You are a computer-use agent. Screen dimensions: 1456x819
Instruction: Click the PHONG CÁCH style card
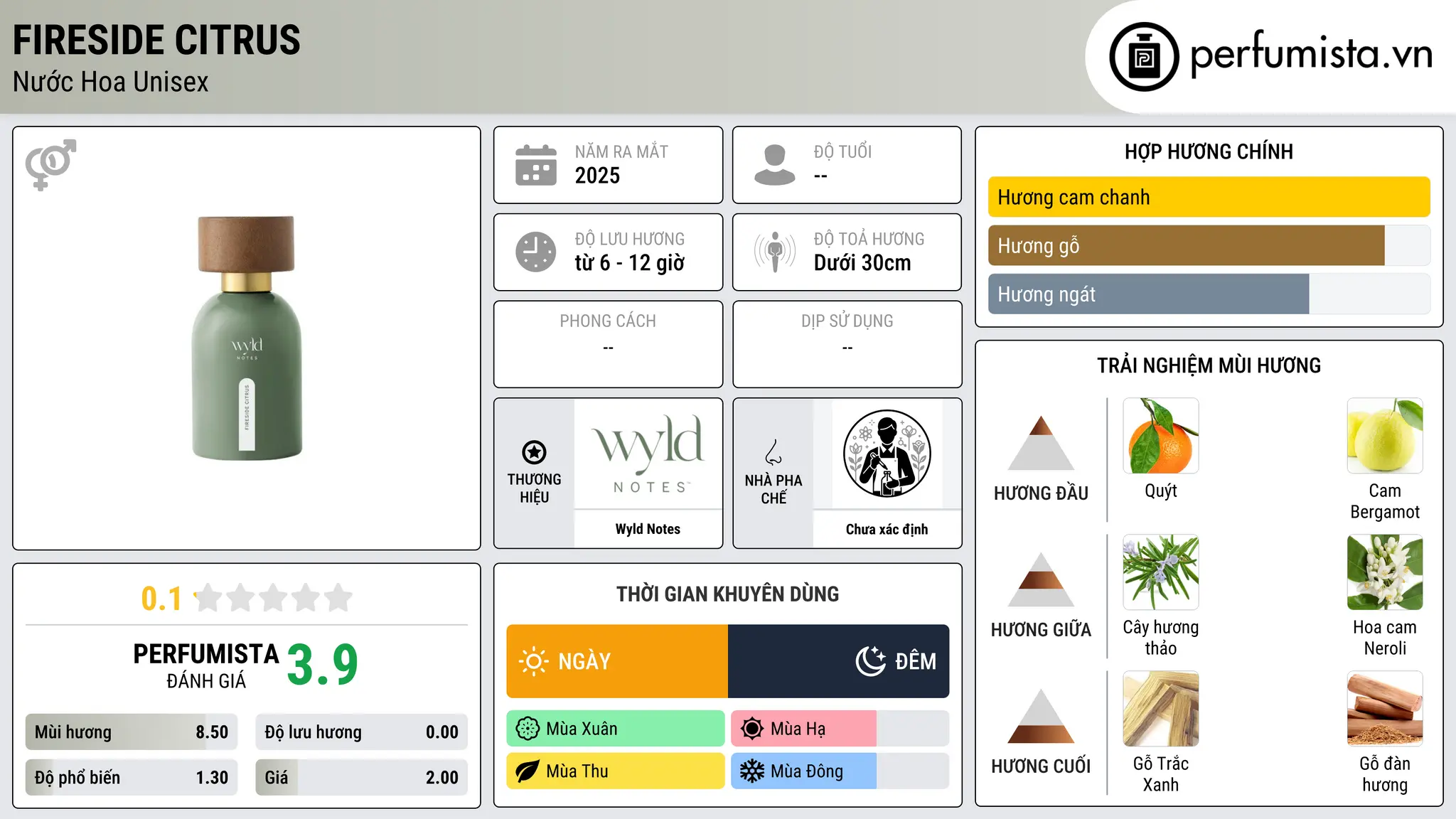coord(609,344)
